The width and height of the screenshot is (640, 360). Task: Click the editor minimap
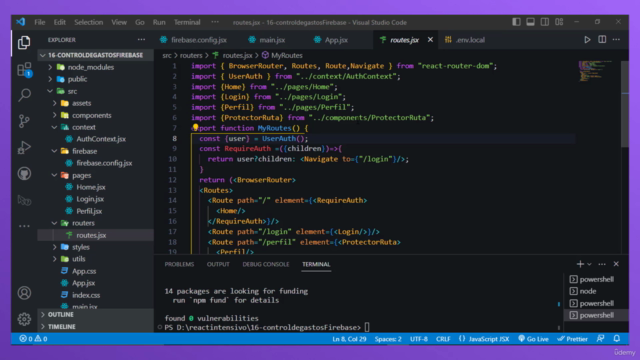coord(596,71)
